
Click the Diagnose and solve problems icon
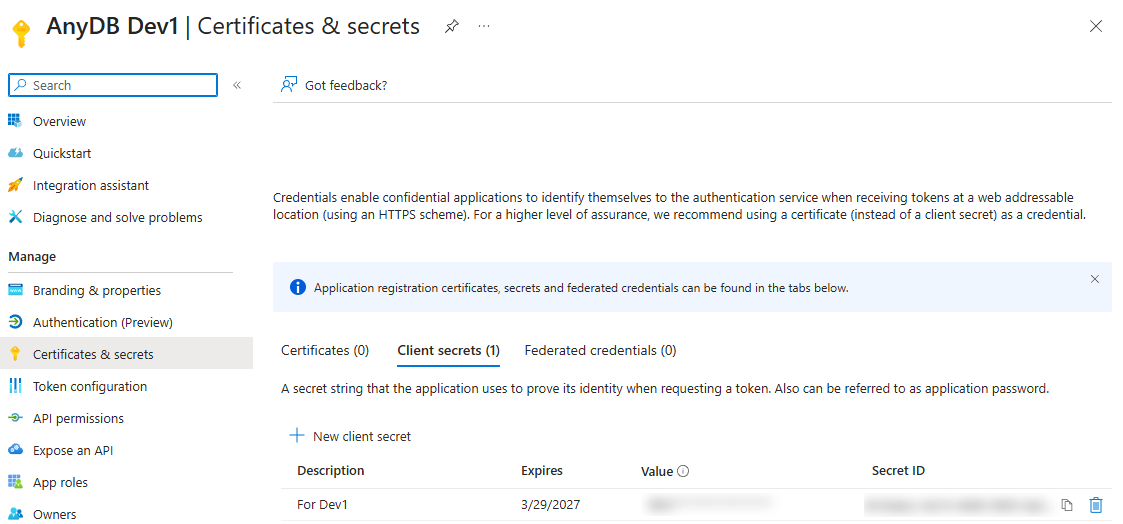pos(16,217)
